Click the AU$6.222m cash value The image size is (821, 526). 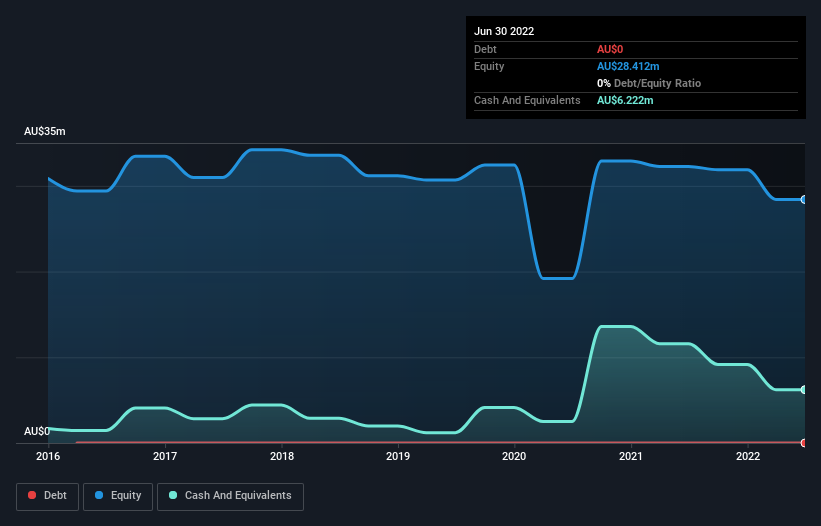(x=625, y=100)
